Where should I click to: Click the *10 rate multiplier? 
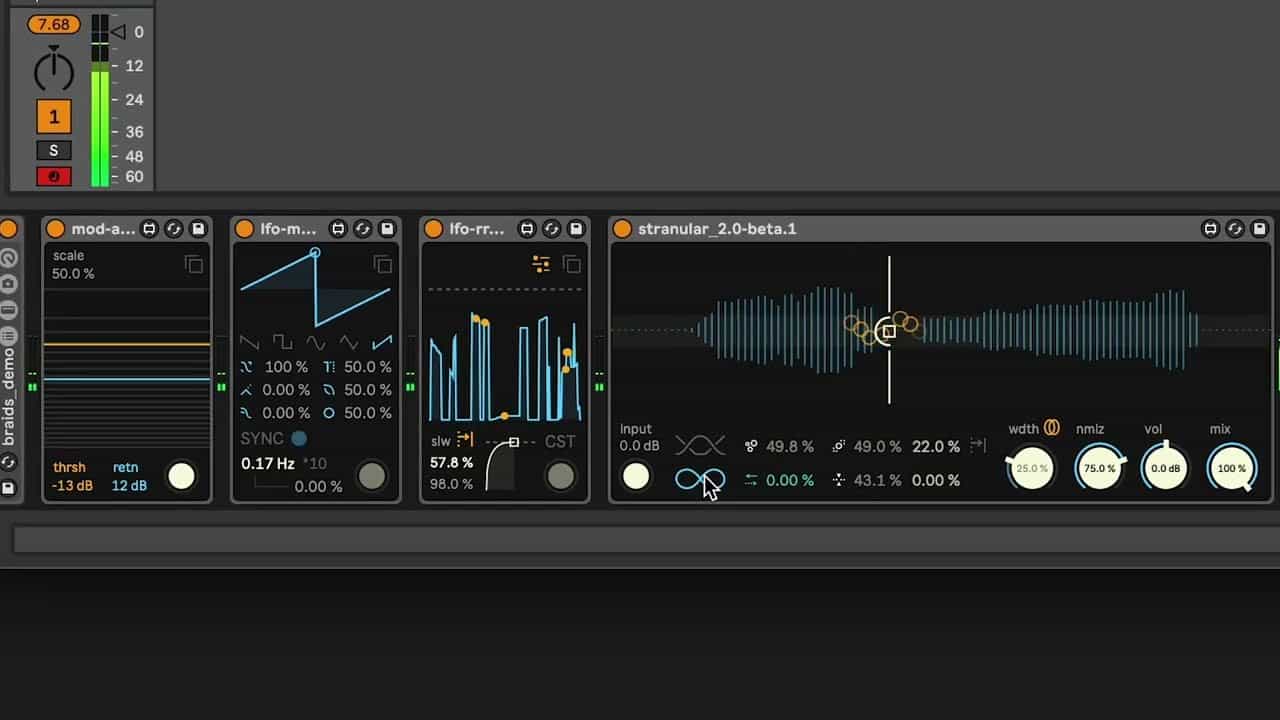point(315,464)
